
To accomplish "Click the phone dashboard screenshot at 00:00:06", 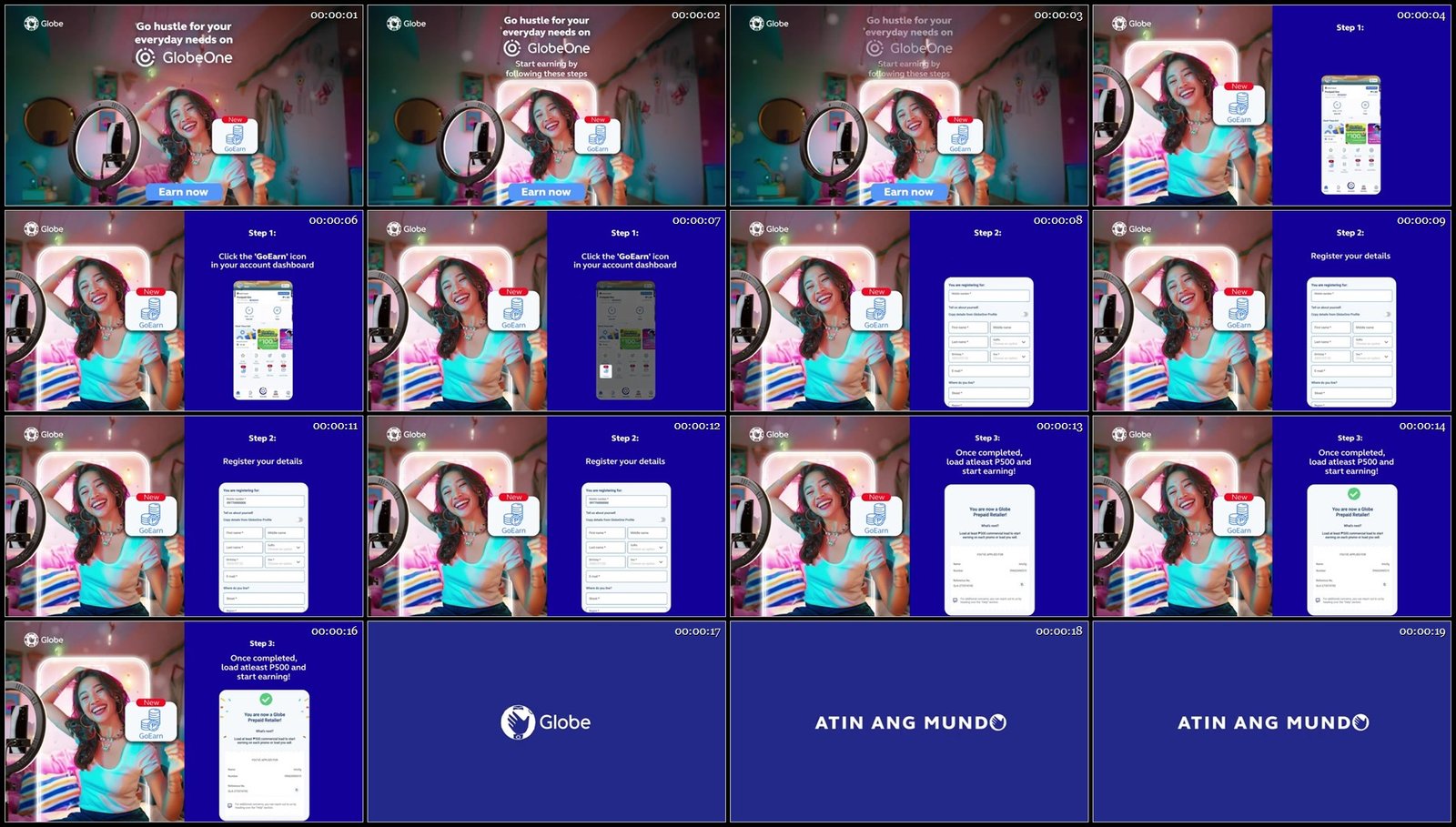I will point(263,341).
